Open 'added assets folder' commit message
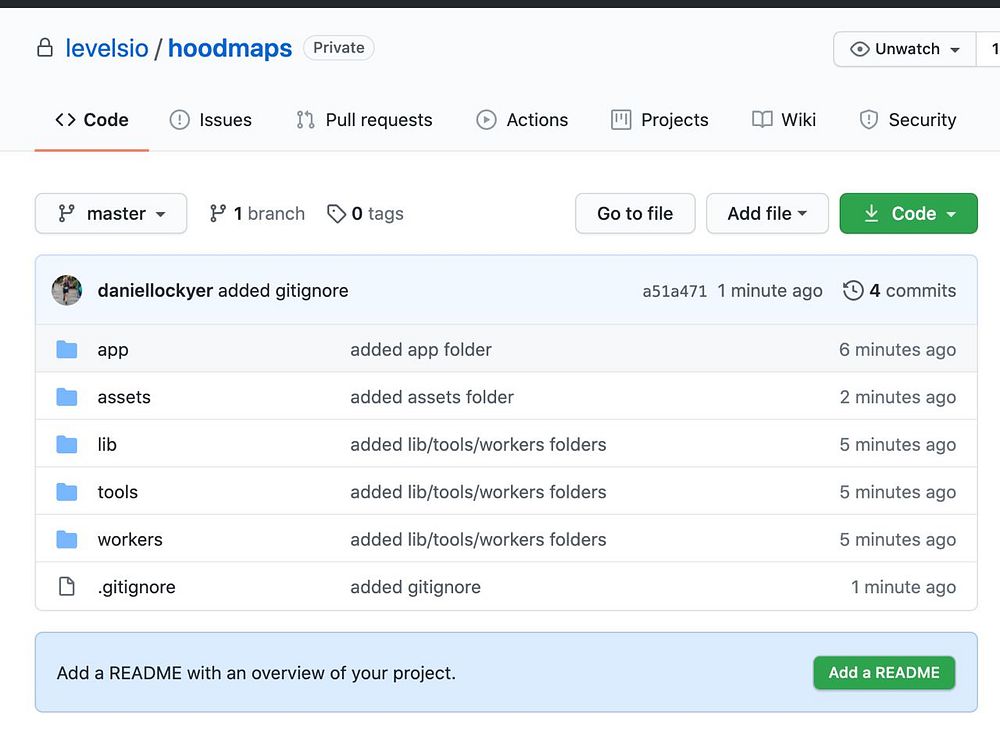Image resolution: width=1000 pixels, height=745 pixels. point(432,397)
